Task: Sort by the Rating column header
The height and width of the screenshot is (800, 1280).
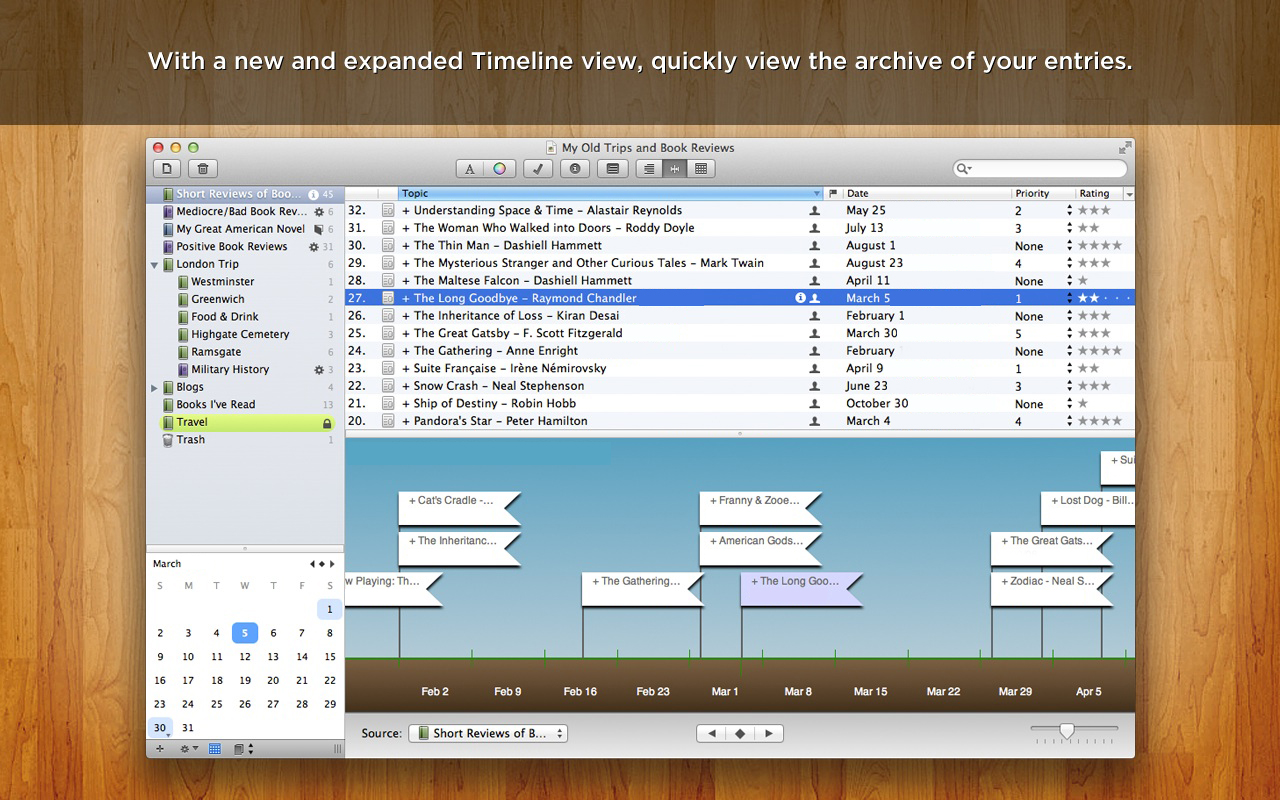Action: (1099, 194)
